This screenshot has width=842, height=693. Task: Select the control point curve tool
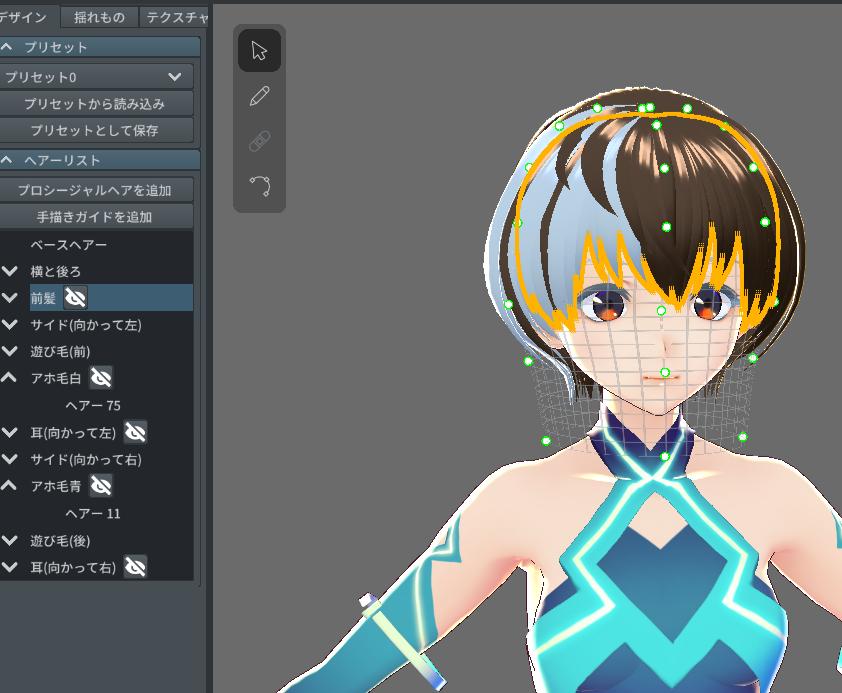coord(259,186)
